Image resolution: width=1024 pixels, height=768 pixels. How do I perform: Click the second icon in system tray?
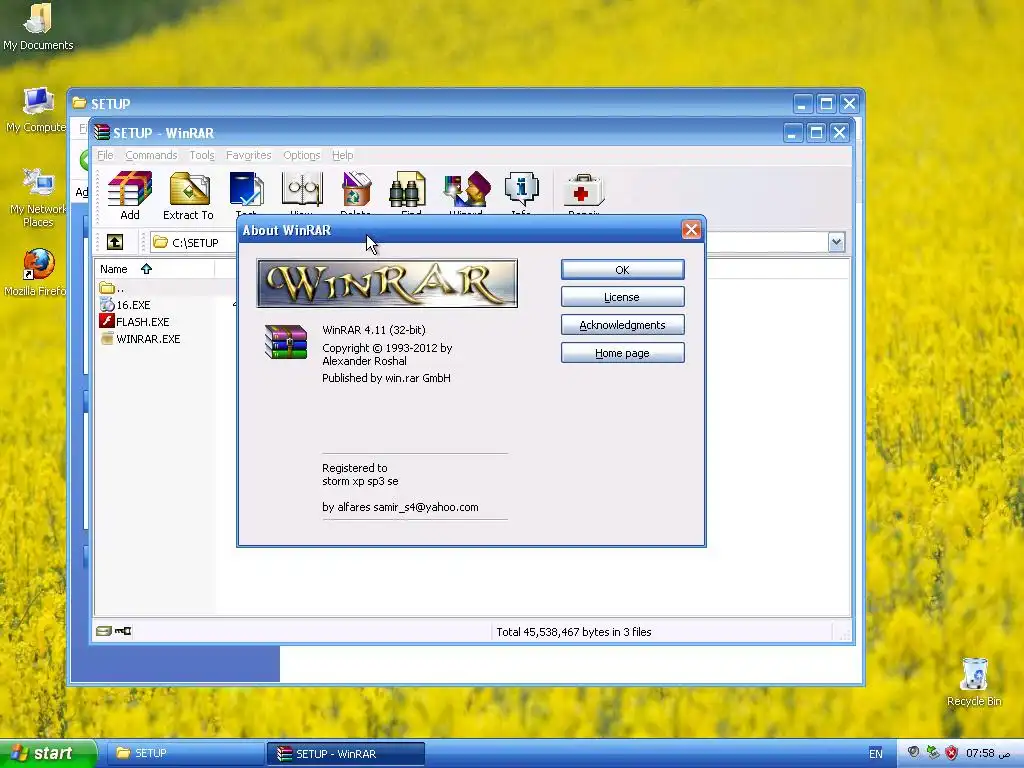tap(933, 753)
